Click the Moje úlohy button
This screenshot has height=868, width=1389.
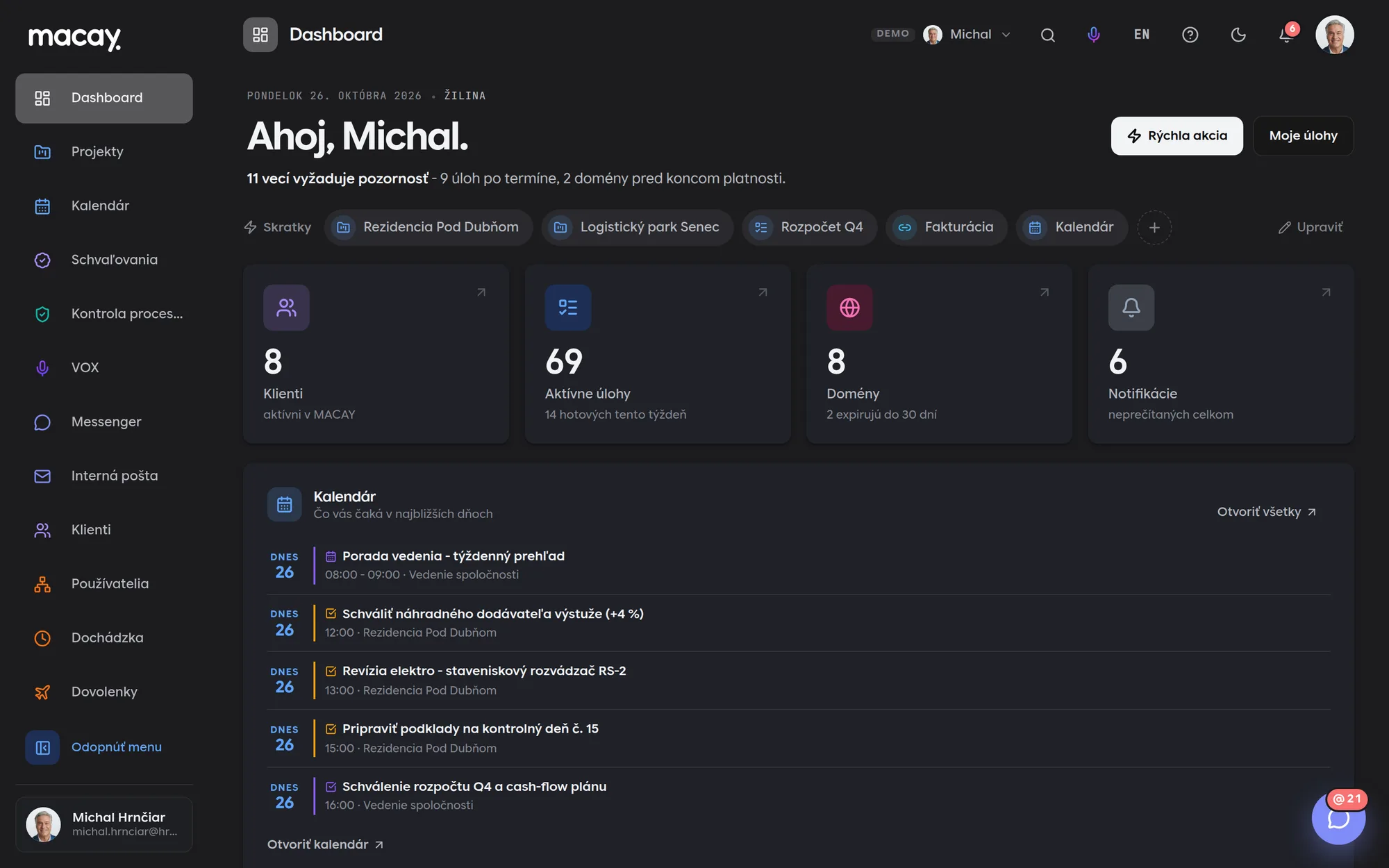click(x=1303, y=136)
